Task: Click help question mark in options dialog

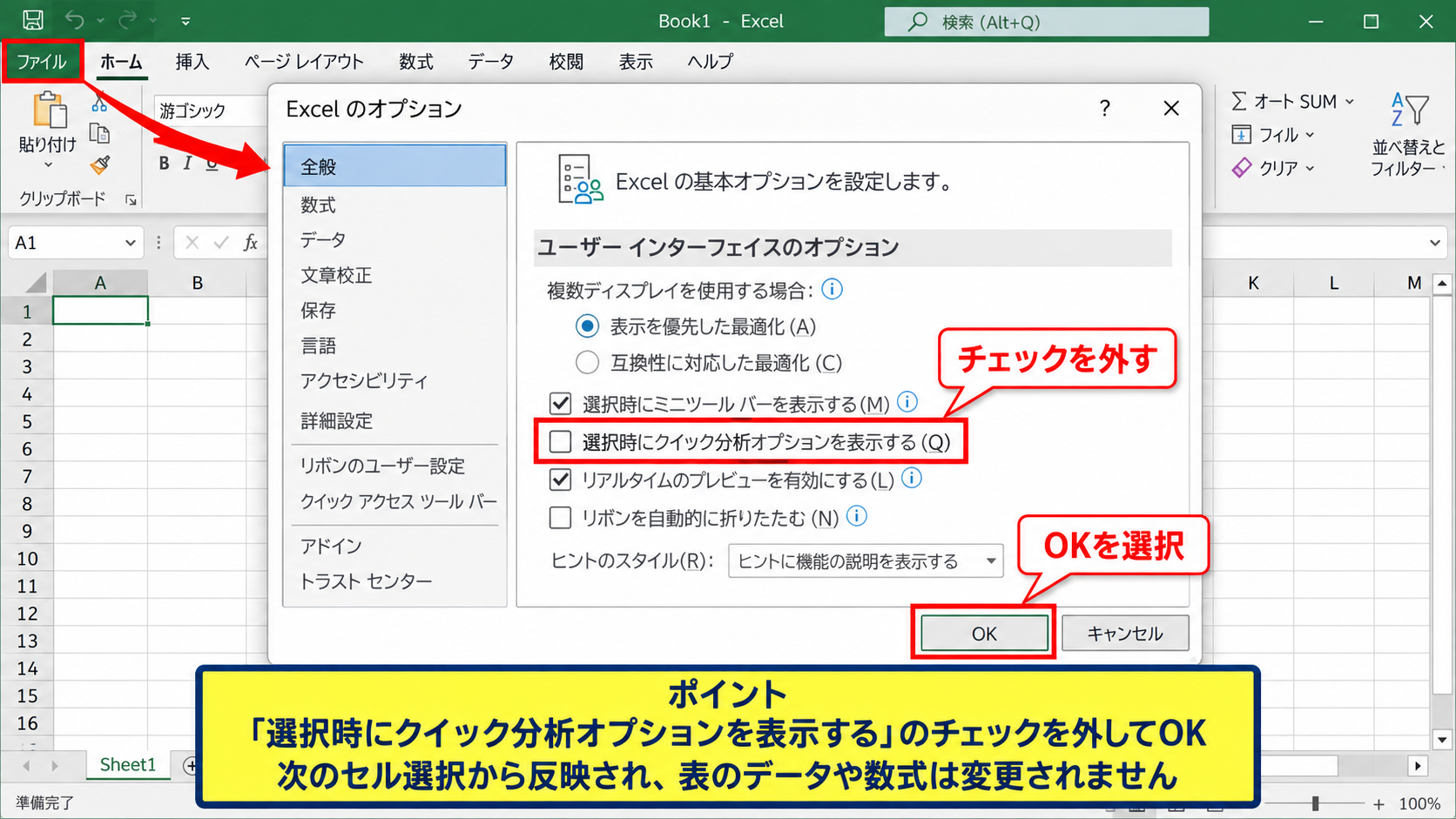Action: (1104, 109)
